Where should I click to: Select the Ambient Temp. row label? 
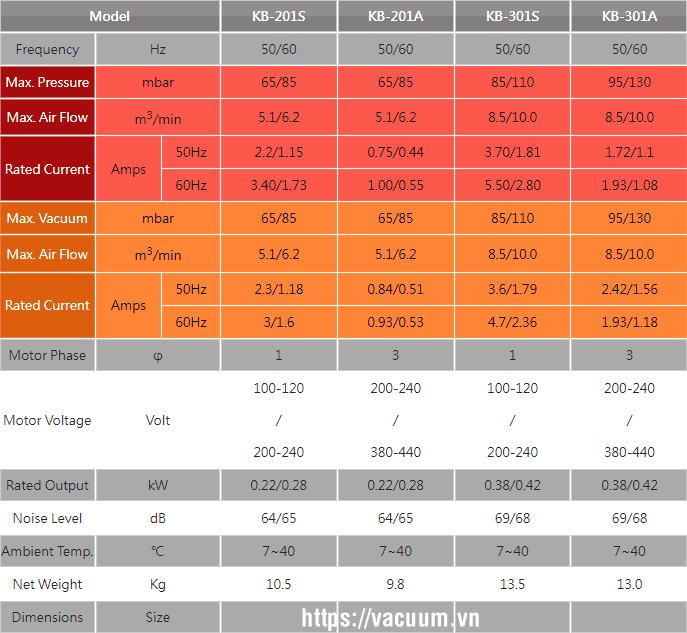click(x=47, y=552)
